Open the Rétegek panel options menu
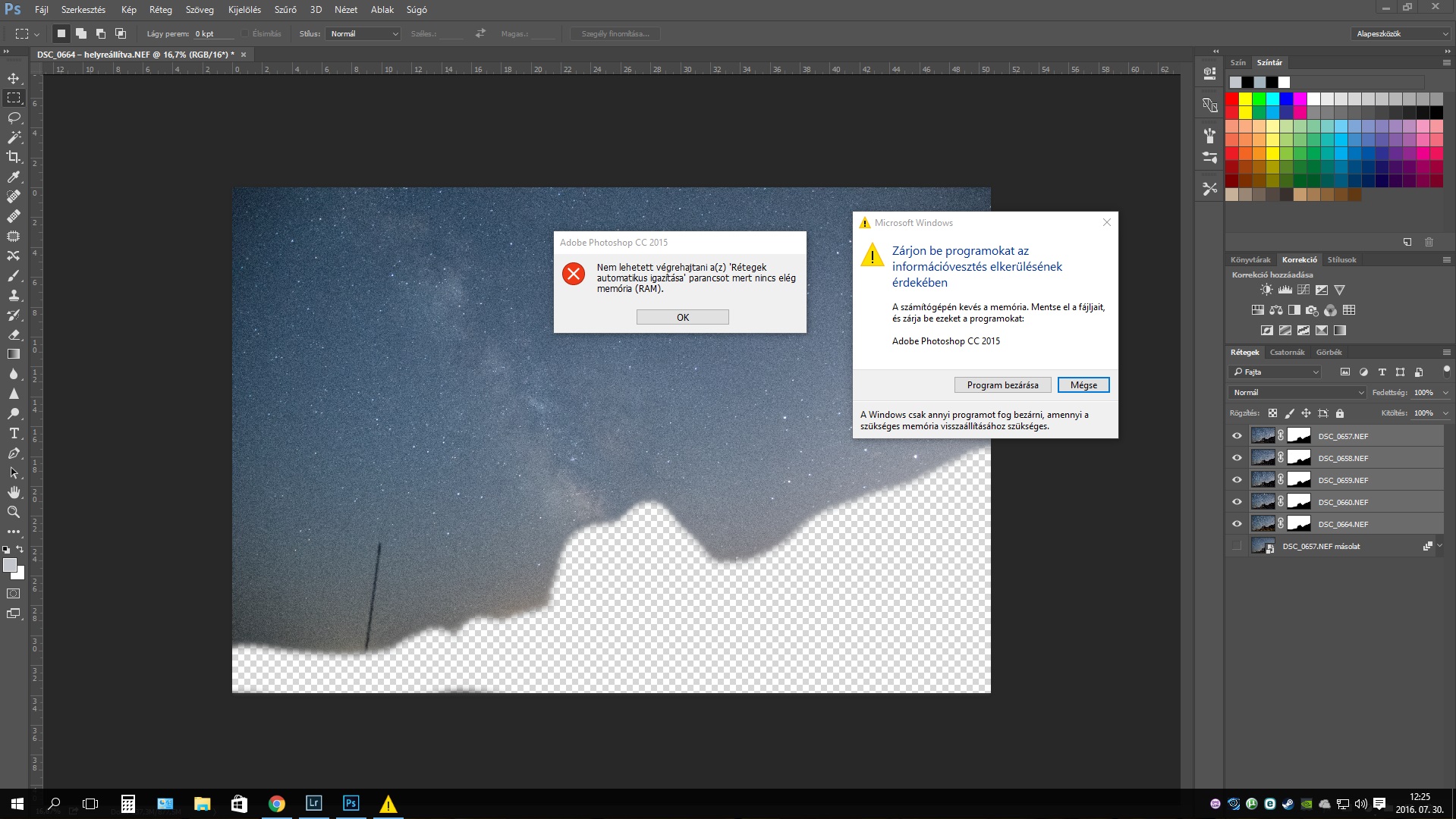Image resolution: width=1456 pixels, height=819 pixels. (1447, 353)
